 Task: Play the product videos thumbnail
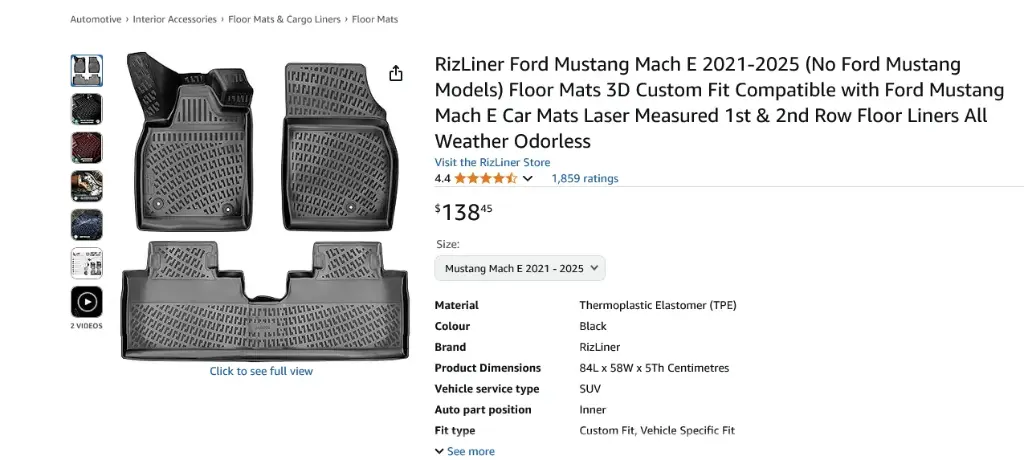tap(86, 302)
